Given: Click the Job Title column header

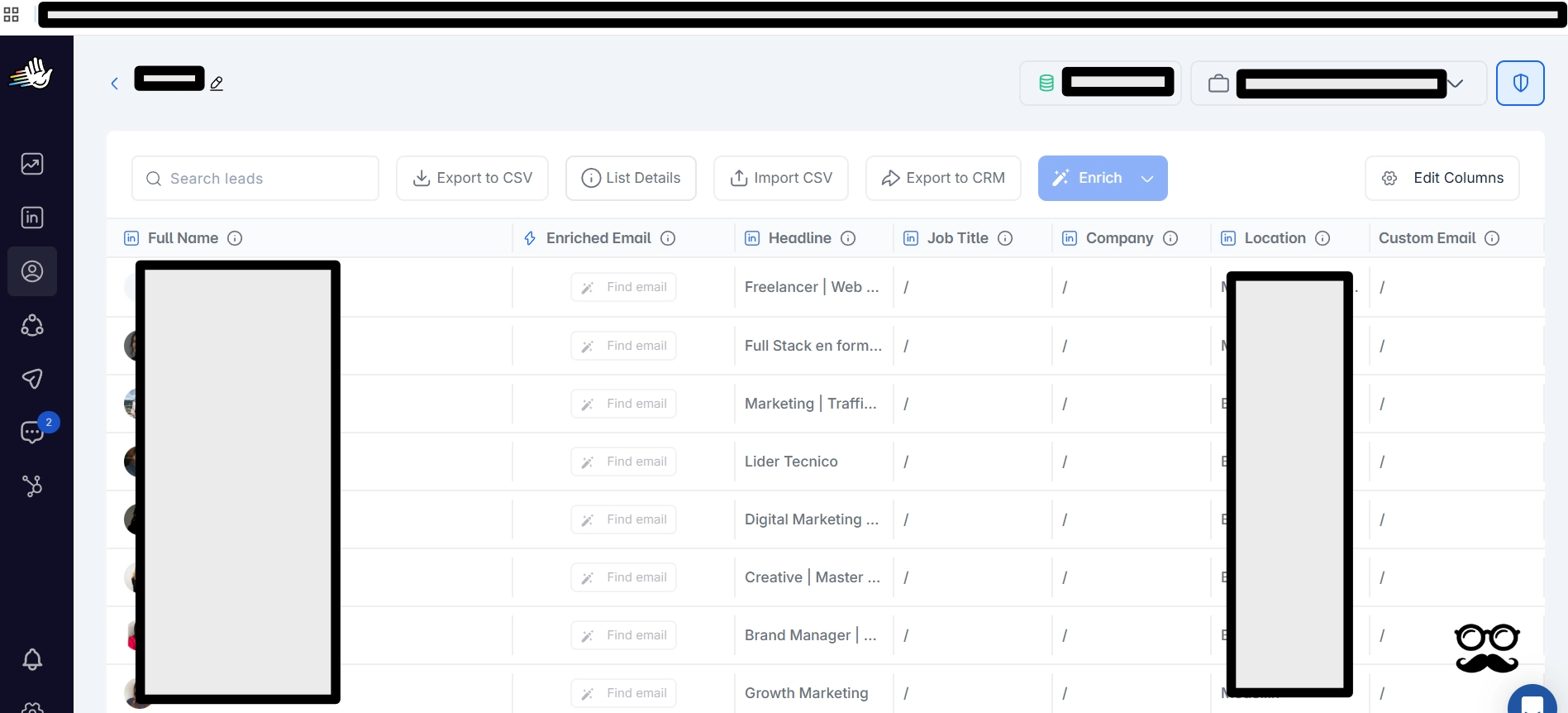Looking at the screenshot, I should tap(957, 238).
